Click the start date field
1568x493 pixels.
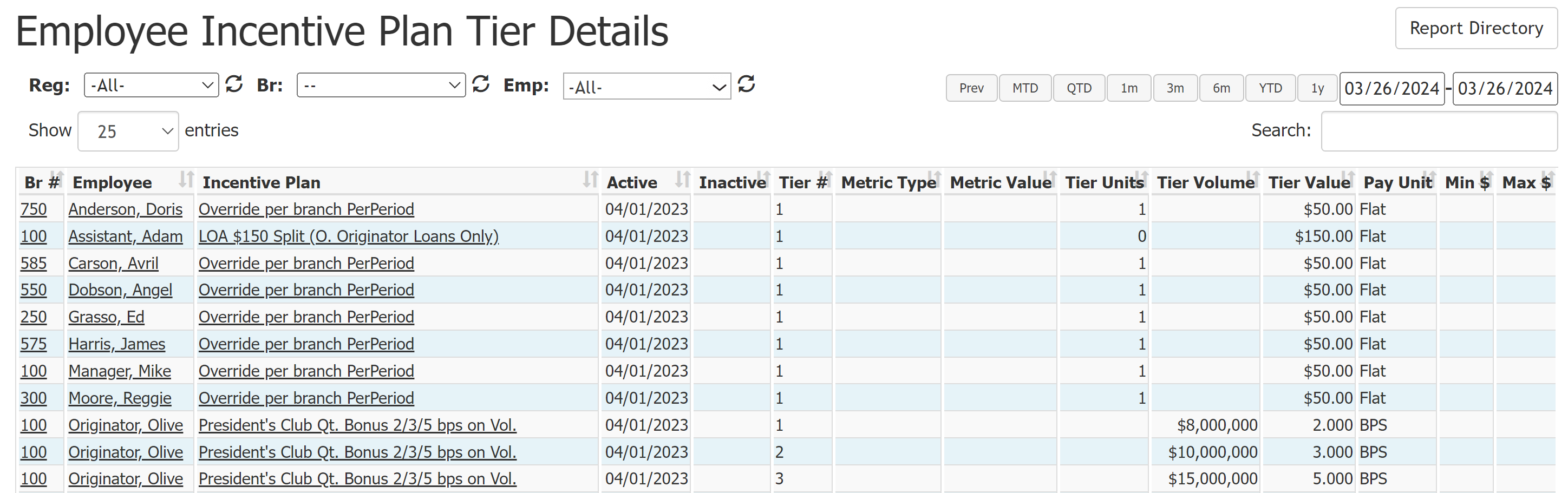click(1392, 88)
